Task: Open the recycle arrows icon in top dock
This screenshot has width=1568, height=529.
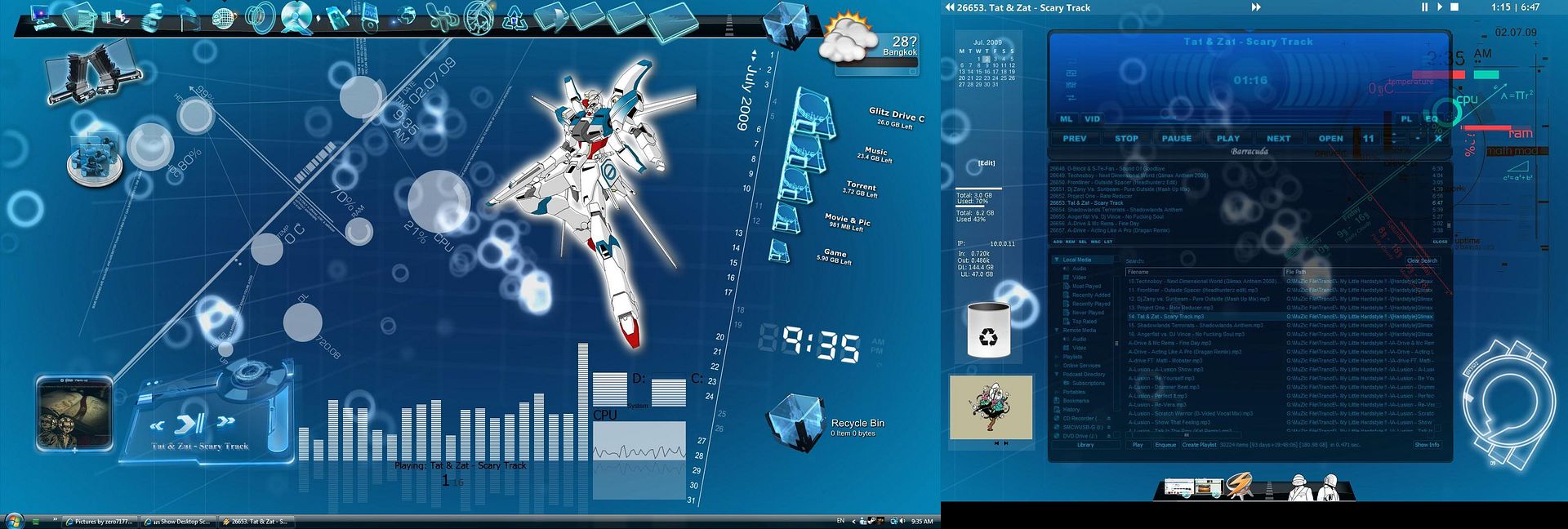Action: pyautogui.click(x=514, y=17)
